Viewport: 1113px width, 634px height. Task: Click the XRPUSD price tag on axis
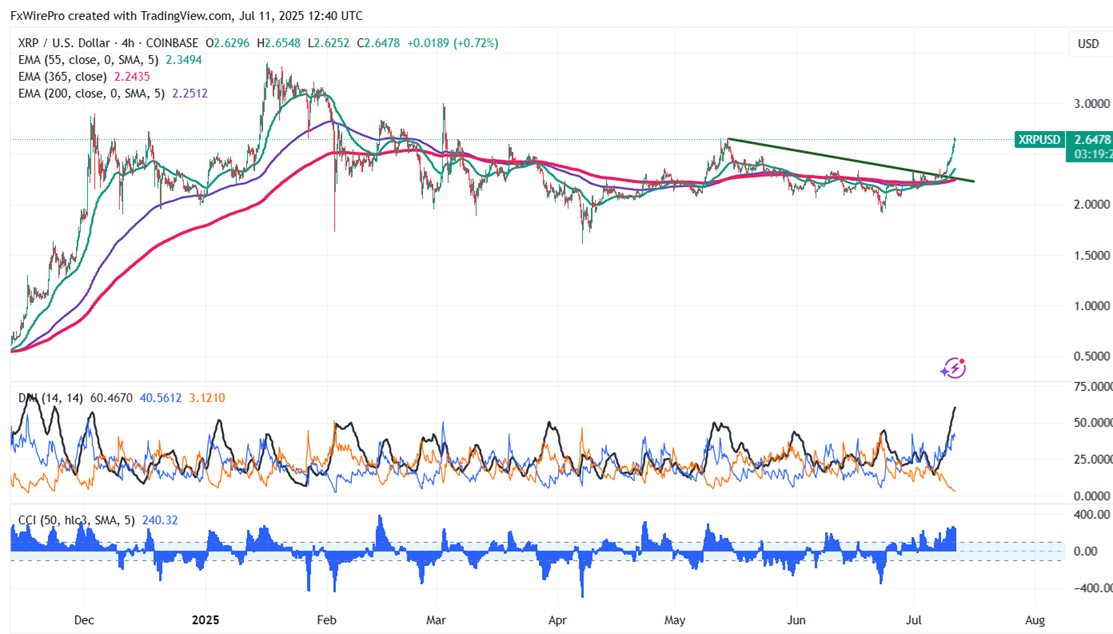[1037, 140]
